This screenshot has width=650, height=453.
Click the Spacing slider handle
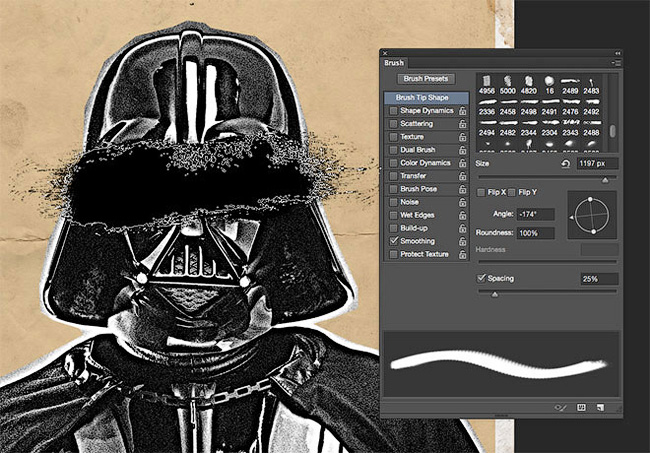pyautogui.click(x=495, y=295)
